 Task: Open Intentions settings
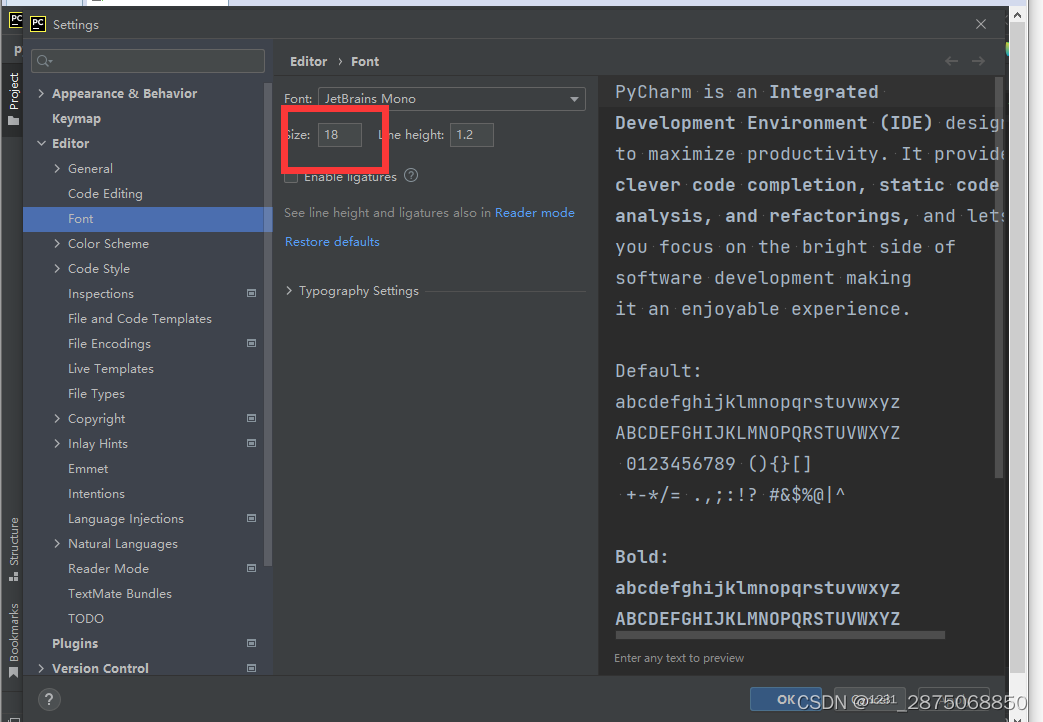point(96,494)
